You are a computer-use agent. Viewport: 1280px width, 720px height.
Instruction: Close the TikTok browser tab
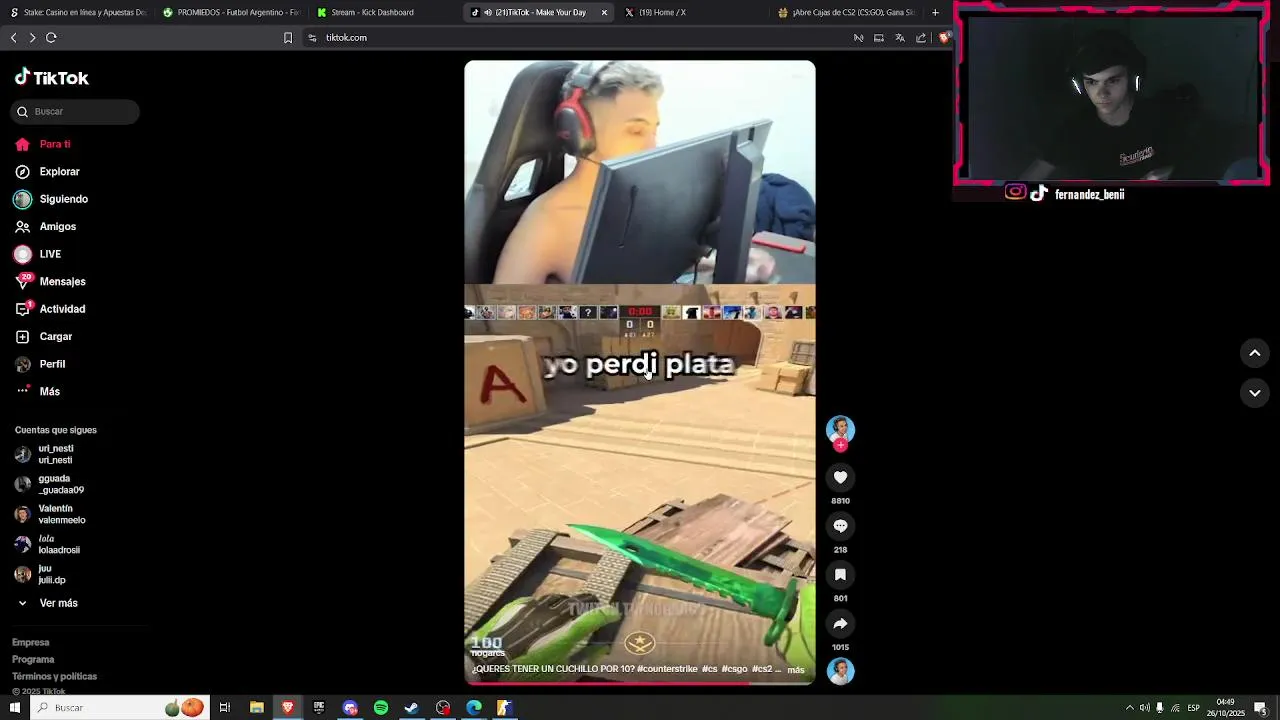click(604, 12)
